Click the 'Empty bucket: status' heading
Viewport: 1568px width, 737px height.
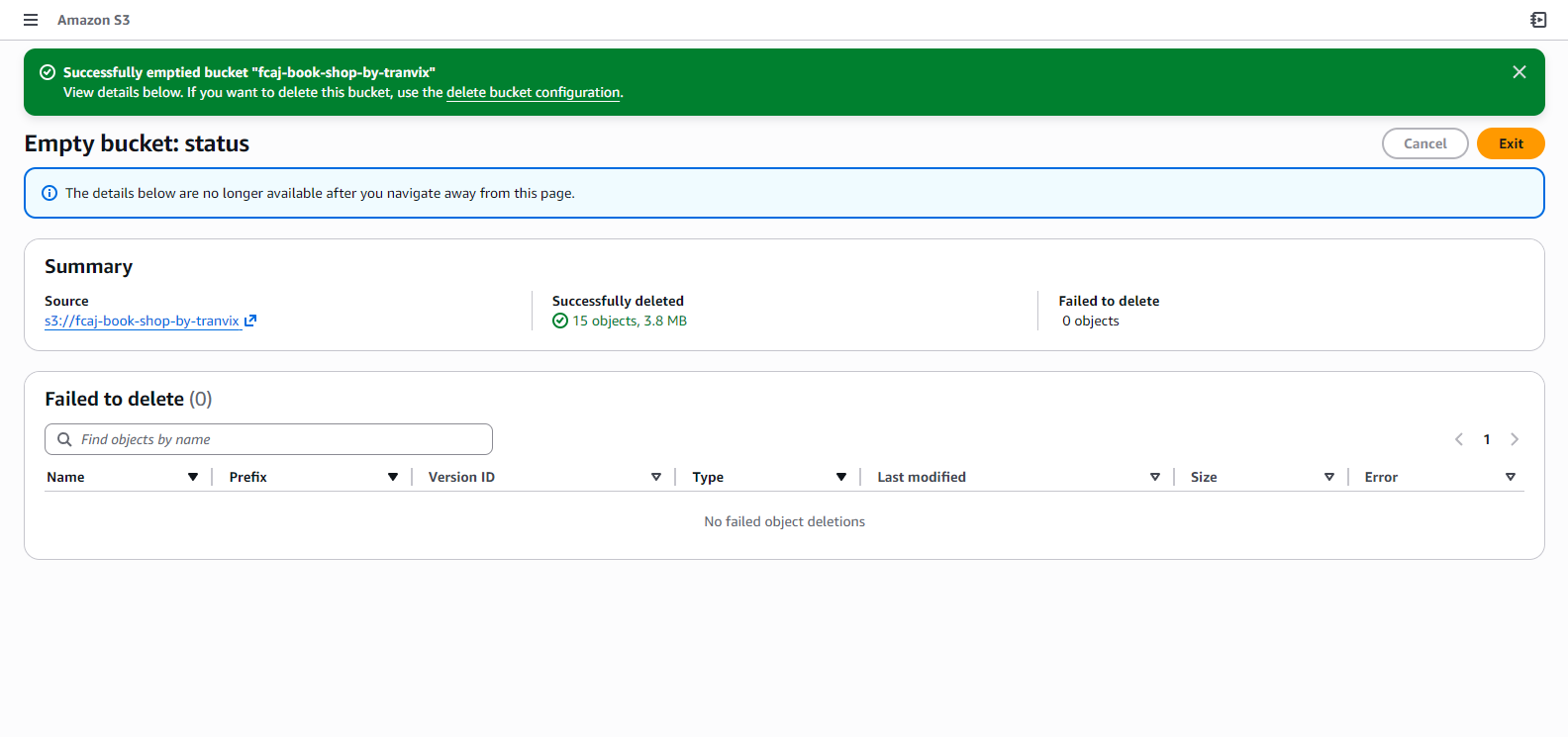point(137,143)
